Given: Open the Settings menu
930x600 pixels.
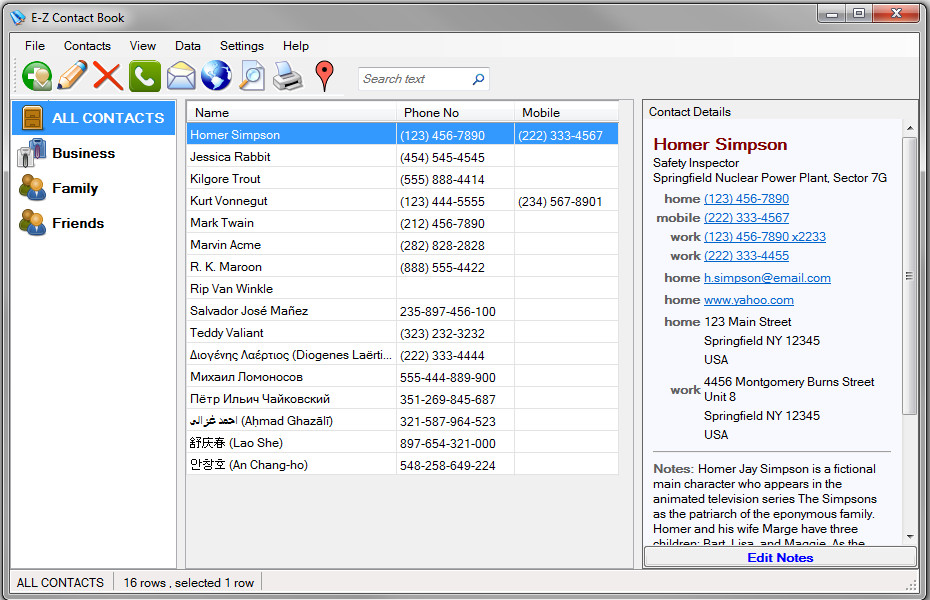Looking at the screenshot, I should click(x=241, y=46).
